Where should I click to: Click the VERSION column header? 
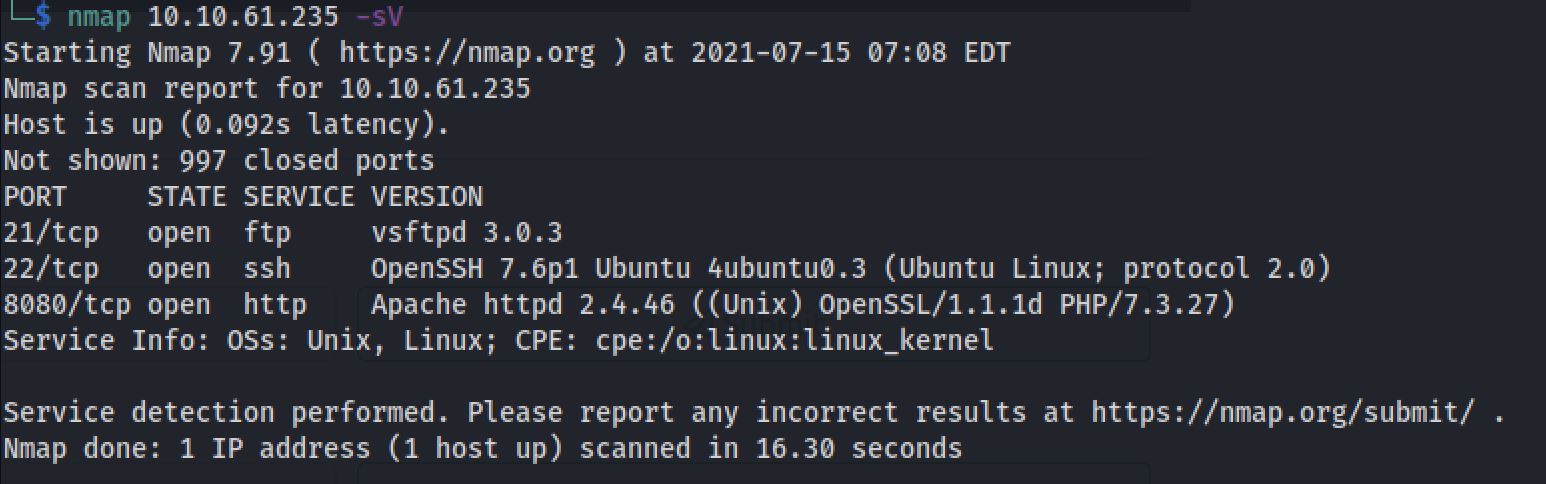(x=426, y=197)
